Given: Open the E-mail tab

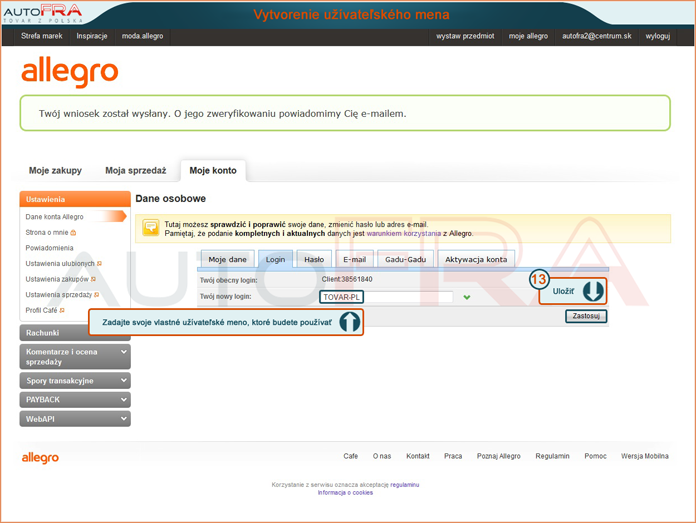Looking at the screenshot, I should coord(355,259).
